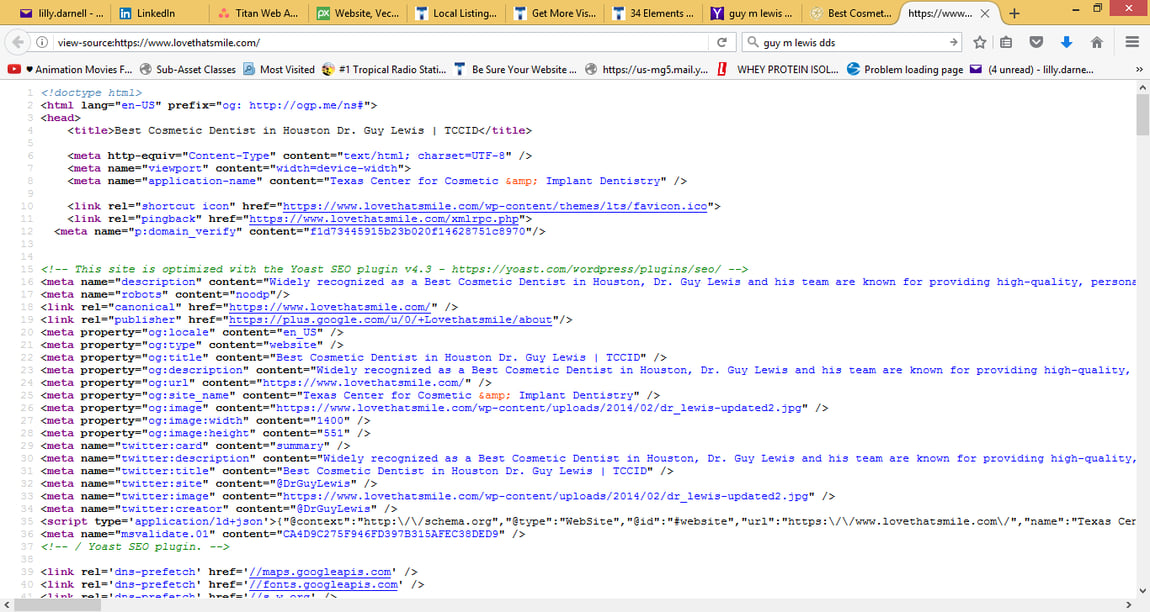
Task: Switch to the Get More Vis... tab
Action: (x=554, y=13)
